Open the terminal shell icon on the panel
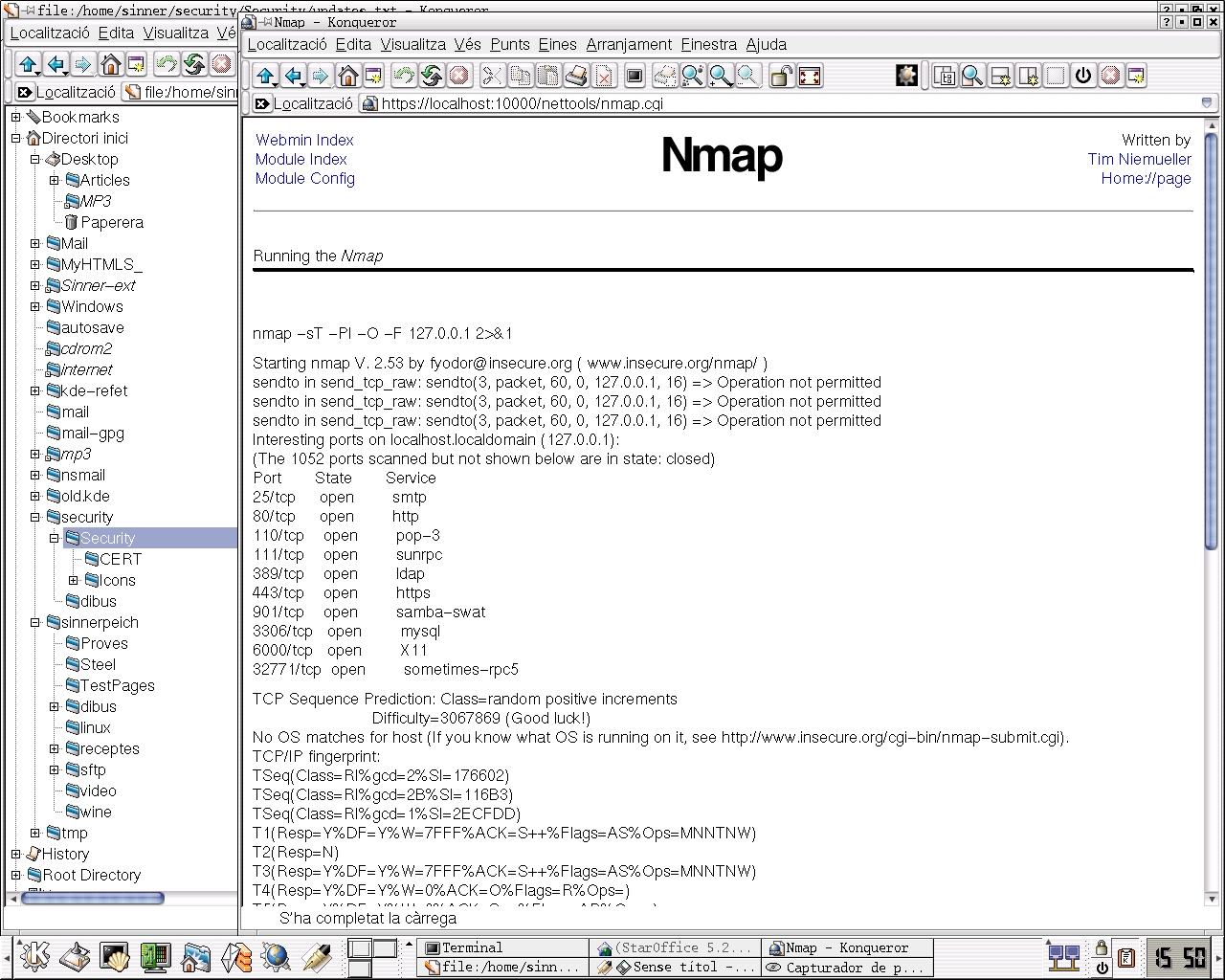 point(115,956)
